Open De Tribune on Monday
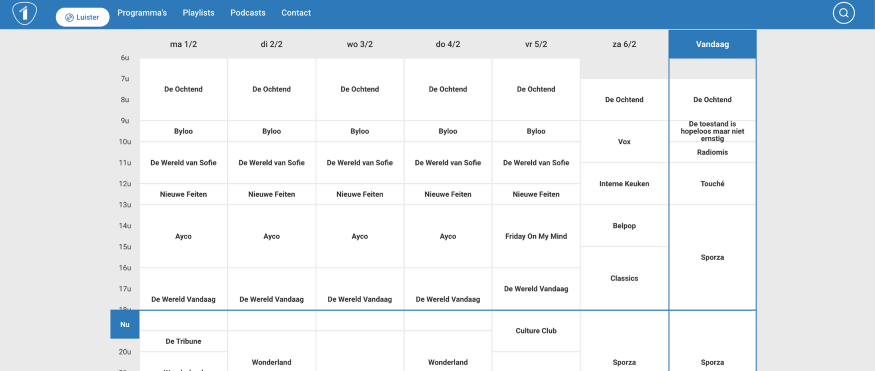Screen dimensions: 875x371 tap(184, 341)
